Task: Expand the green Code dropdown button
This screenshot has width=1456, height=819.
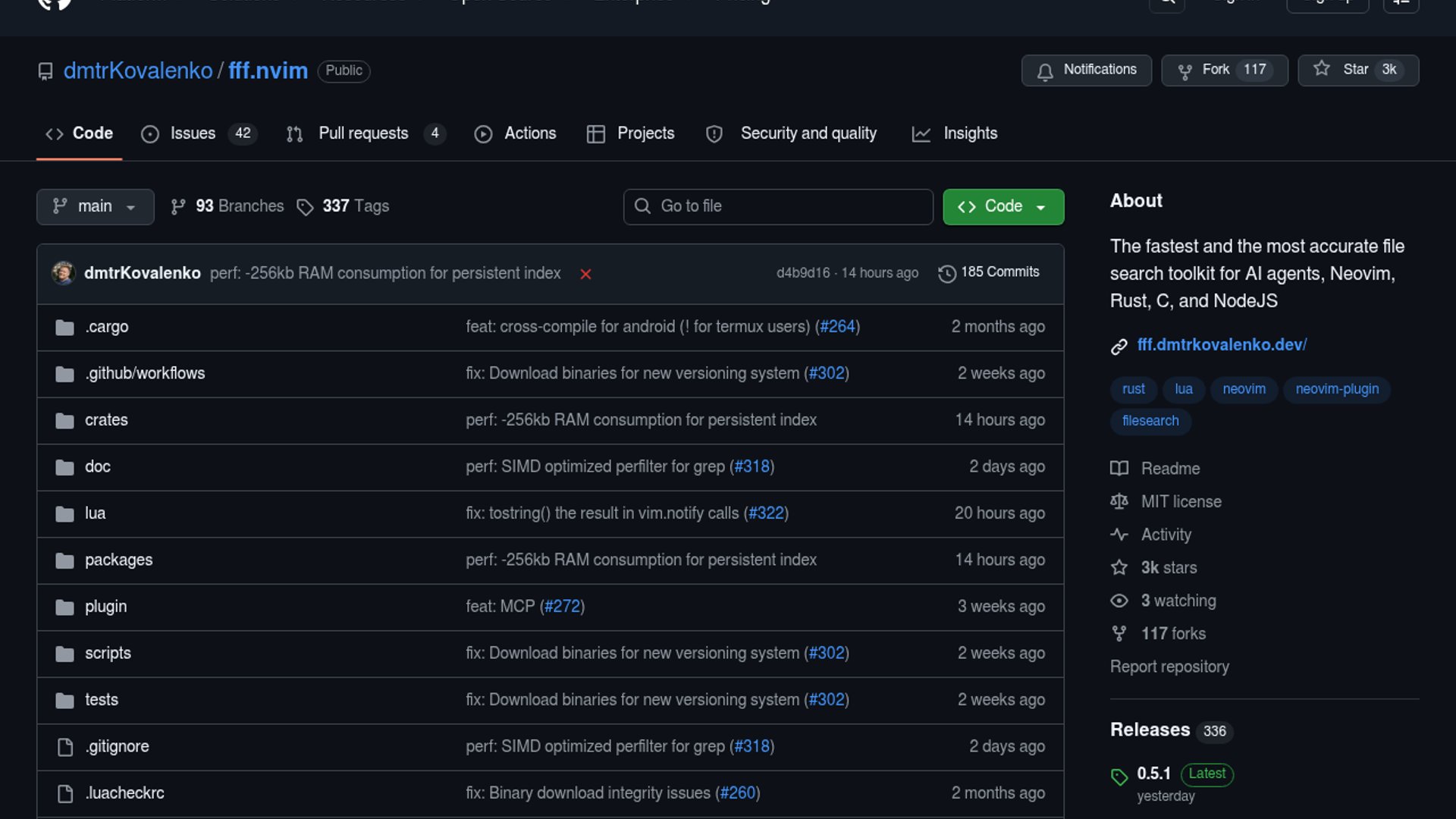Action: 1003,206
